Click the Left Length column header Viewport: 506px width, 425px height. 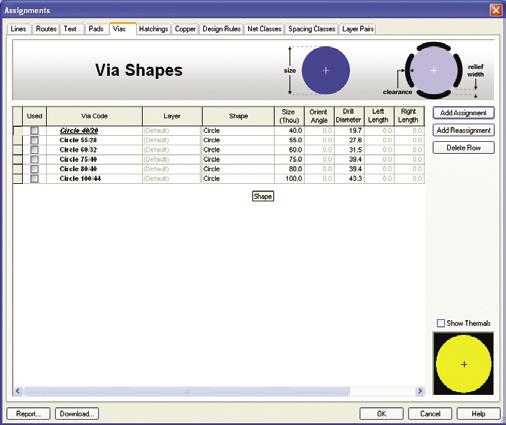pos(379,116)
